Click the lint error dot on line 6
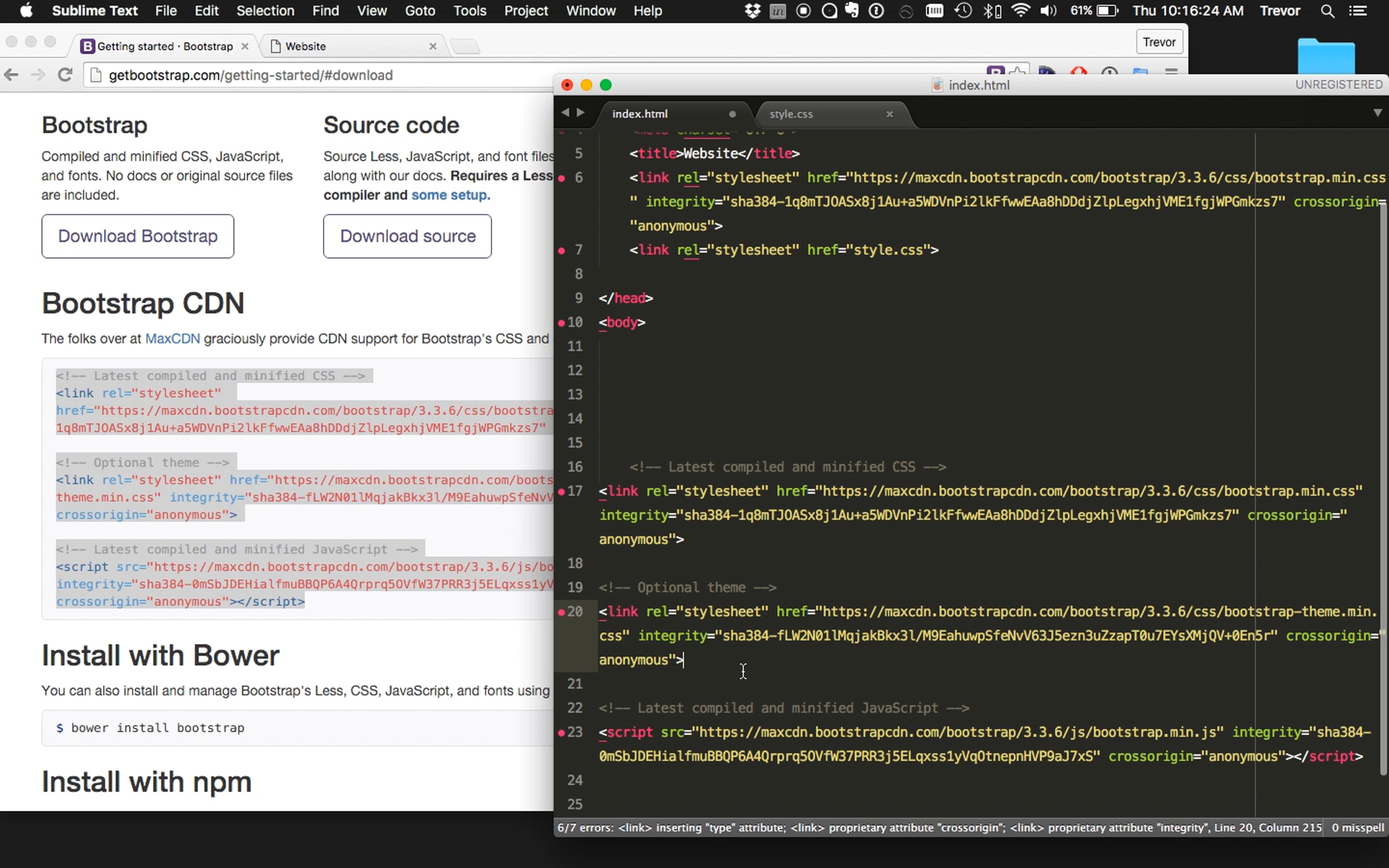The width and height of the screenshot is (1389, 868). pyautogui.click(x=561, y=178)
